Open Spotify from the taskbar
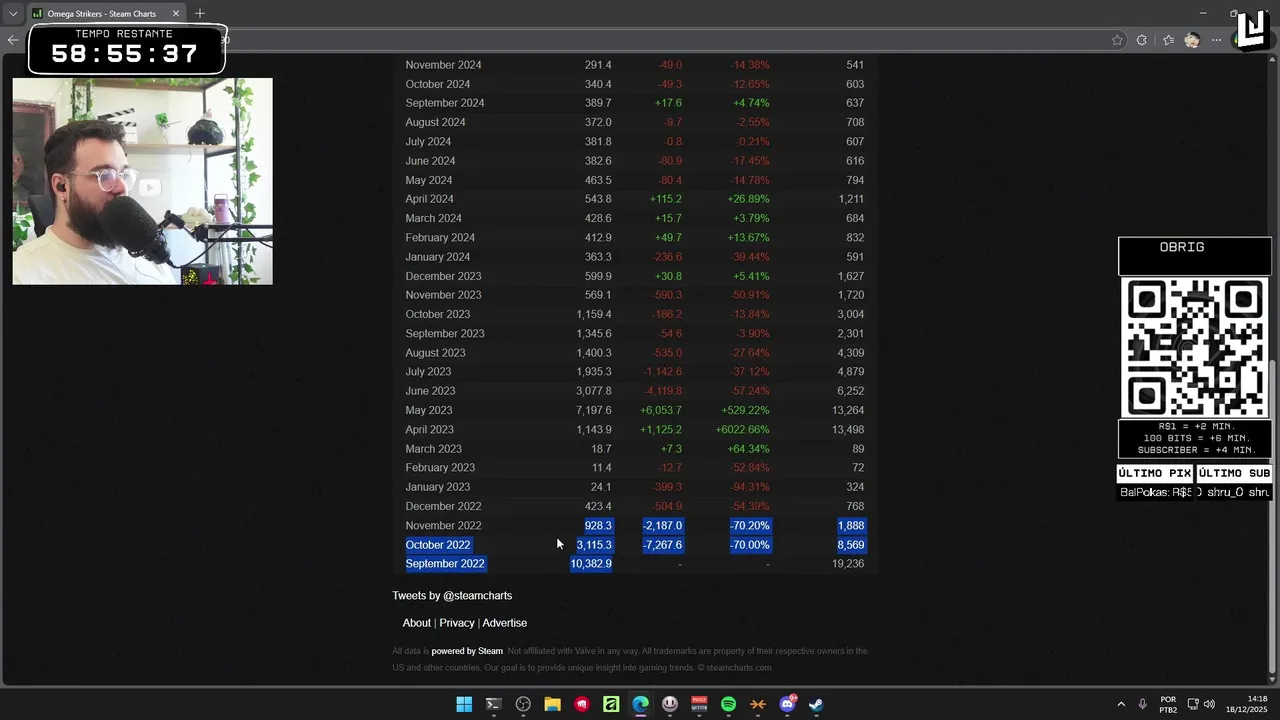The image size is (1280, 720). click(728, 704)
